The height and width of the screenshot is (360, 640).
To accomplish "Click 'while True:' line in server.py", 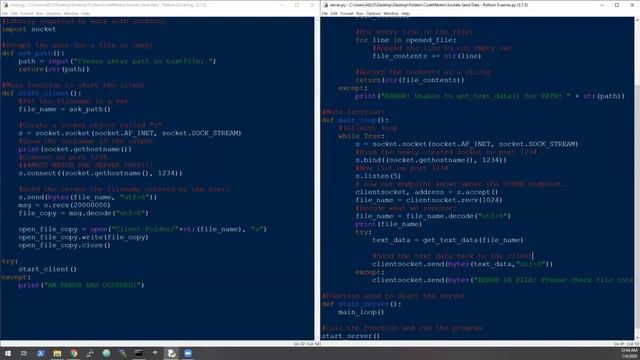I will point(362,136).
